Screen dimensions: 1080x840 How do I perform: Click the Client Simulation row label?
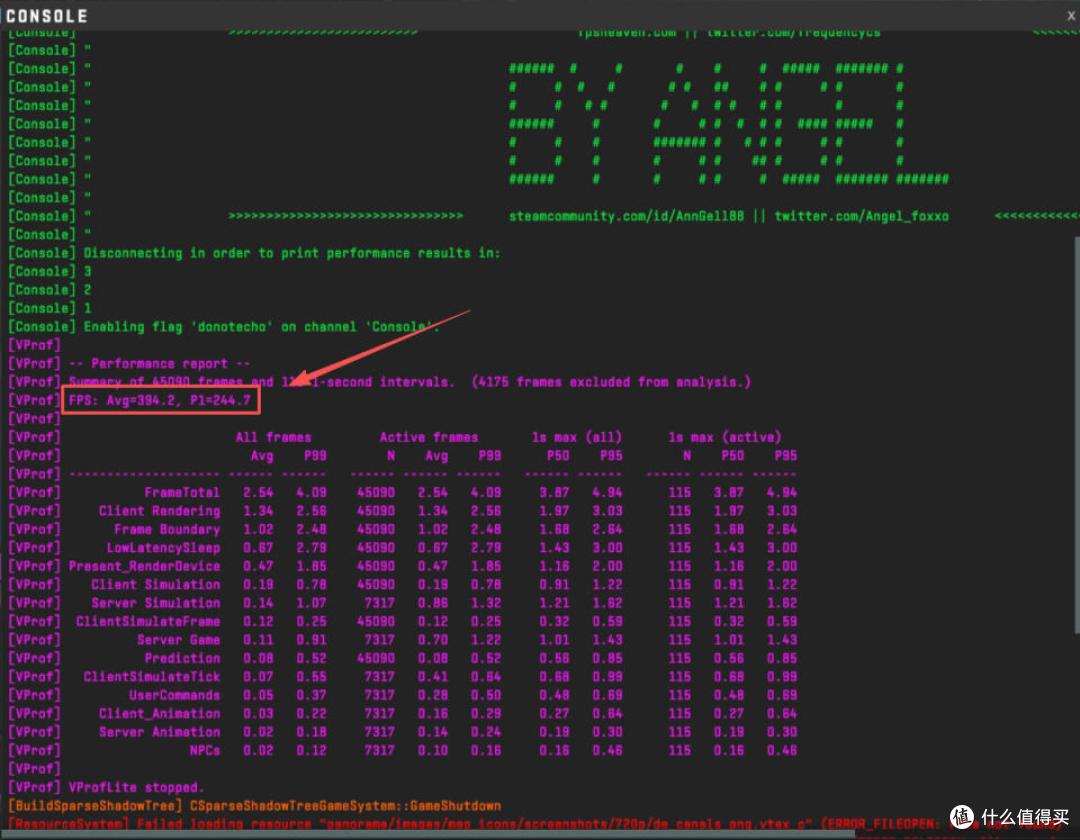click(156, 585)
